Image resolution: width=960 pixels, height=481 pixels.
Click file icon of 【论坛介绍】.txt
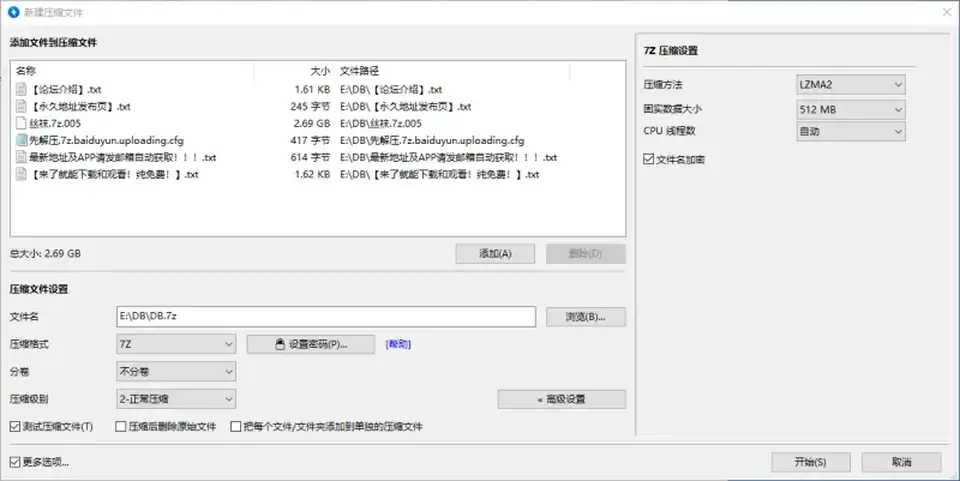[x=21, y=89]
